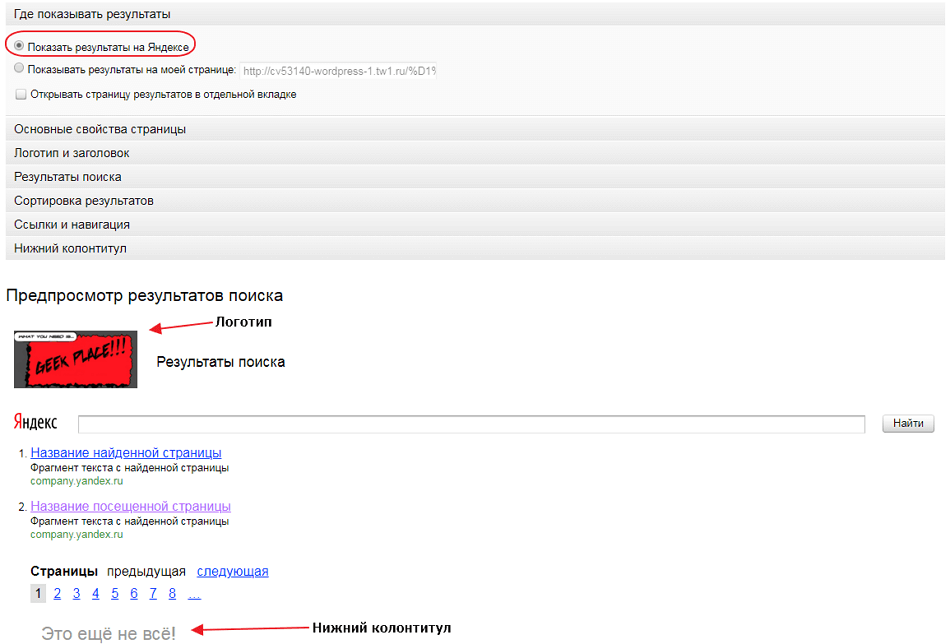Click the pagination ellipsis link
The image size is (950, 644).
click(194, 594)
